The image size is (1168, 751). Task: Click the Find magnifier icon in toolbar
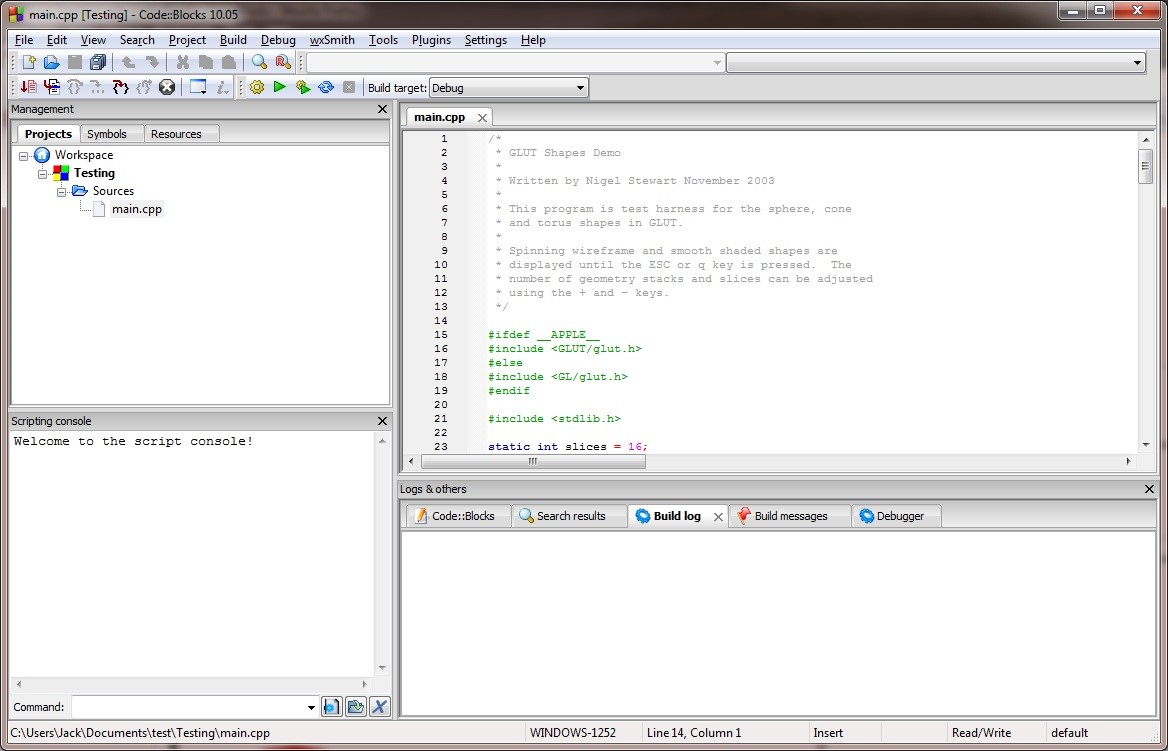click(260, 63)
